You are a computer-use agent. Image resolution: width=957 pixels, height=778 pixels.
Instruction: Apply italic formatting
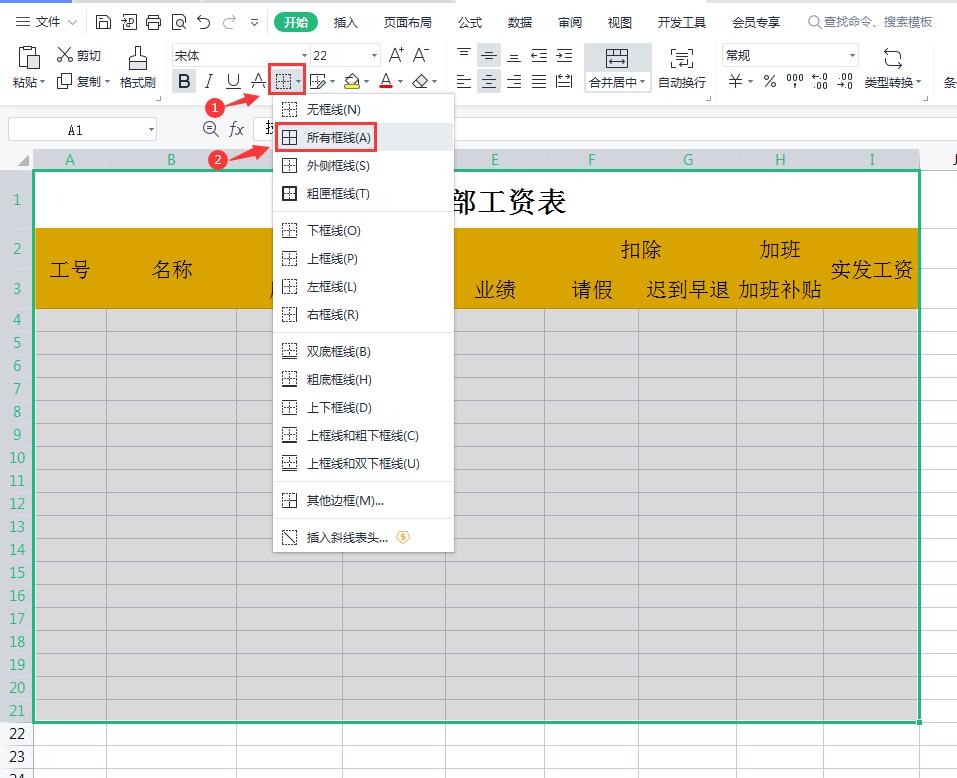[x=207, y=82]
